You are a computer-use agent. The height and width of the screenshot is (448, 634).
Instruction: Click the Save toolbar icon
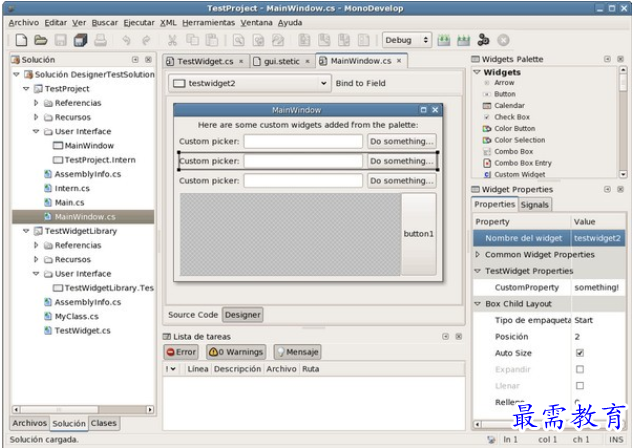click(x=61, y=40)
